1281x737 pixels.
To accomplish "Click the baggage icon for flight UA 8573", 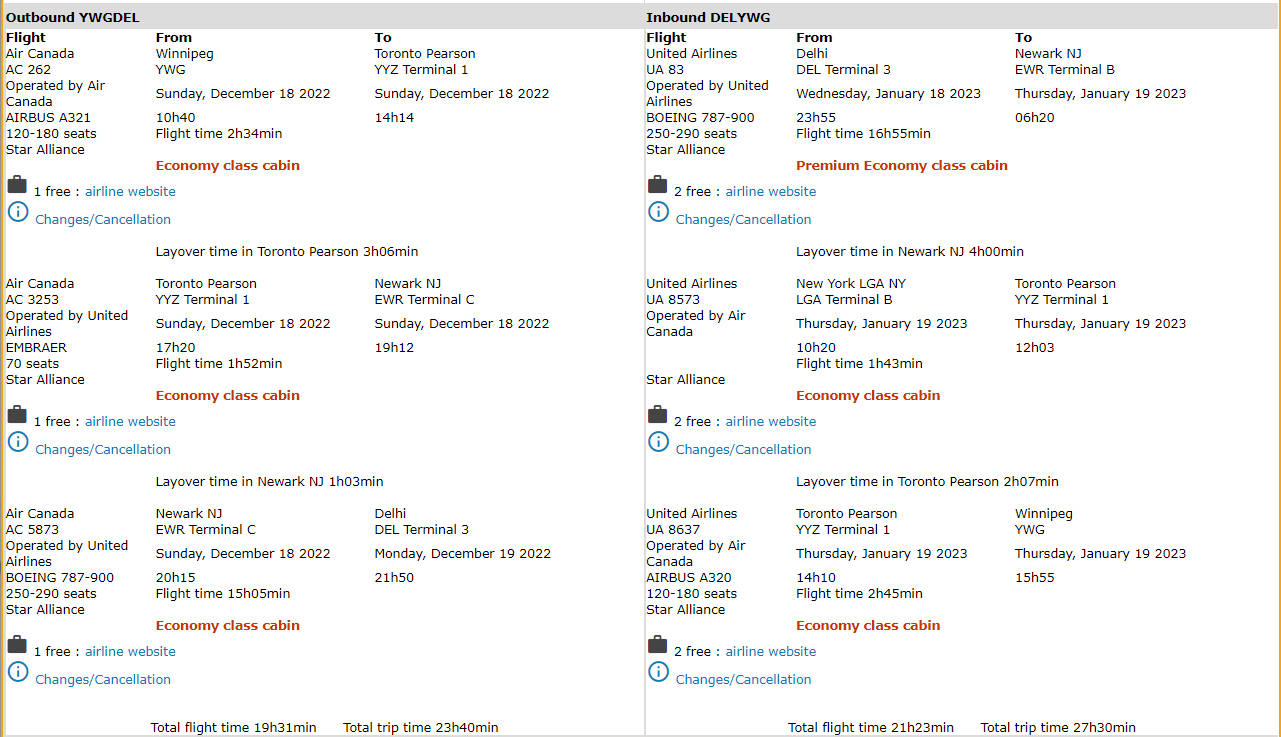I will pos(657,415).
